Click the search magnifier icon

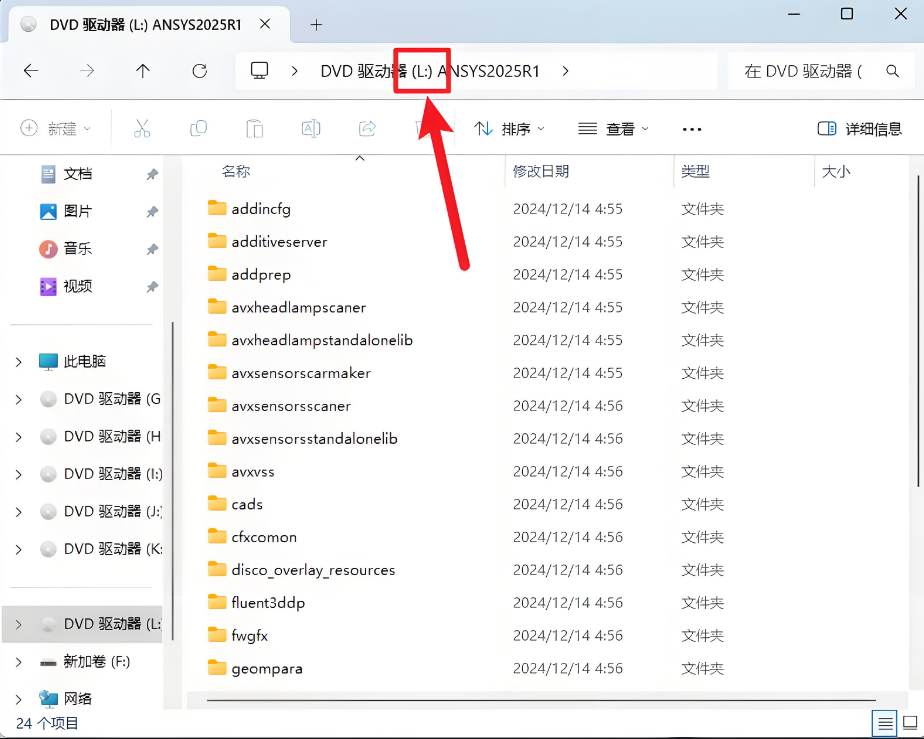[x=893, y=71]
